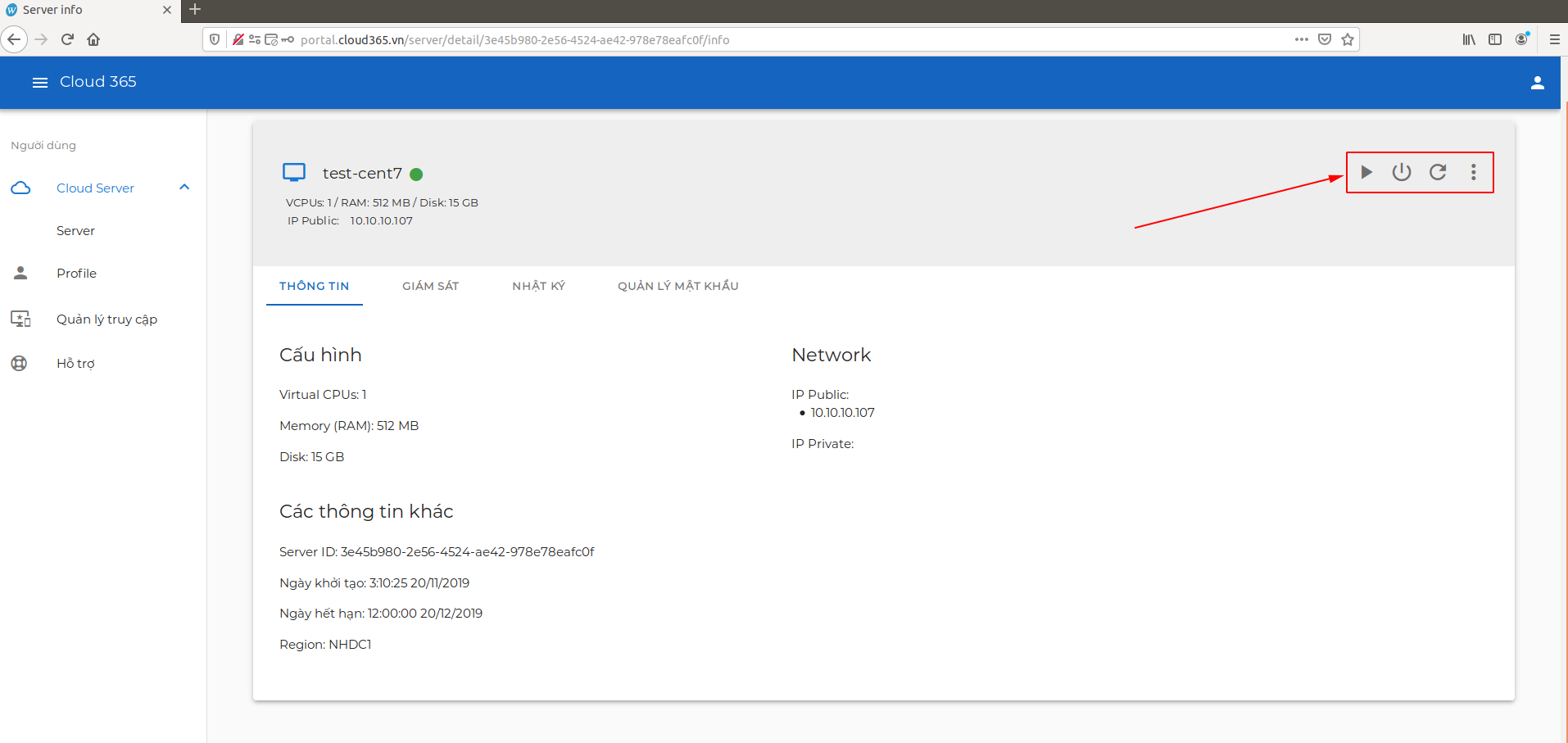
Task: Click the header IP Public 10.10.10.107 text
Action: [350, 220]
